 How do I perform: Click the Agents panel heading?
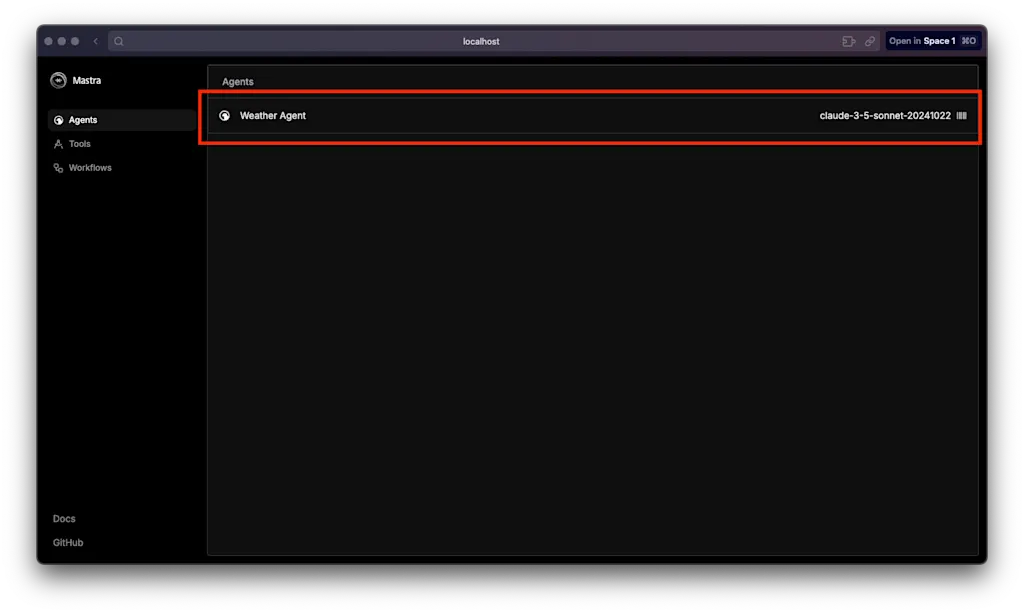(238, 82)
